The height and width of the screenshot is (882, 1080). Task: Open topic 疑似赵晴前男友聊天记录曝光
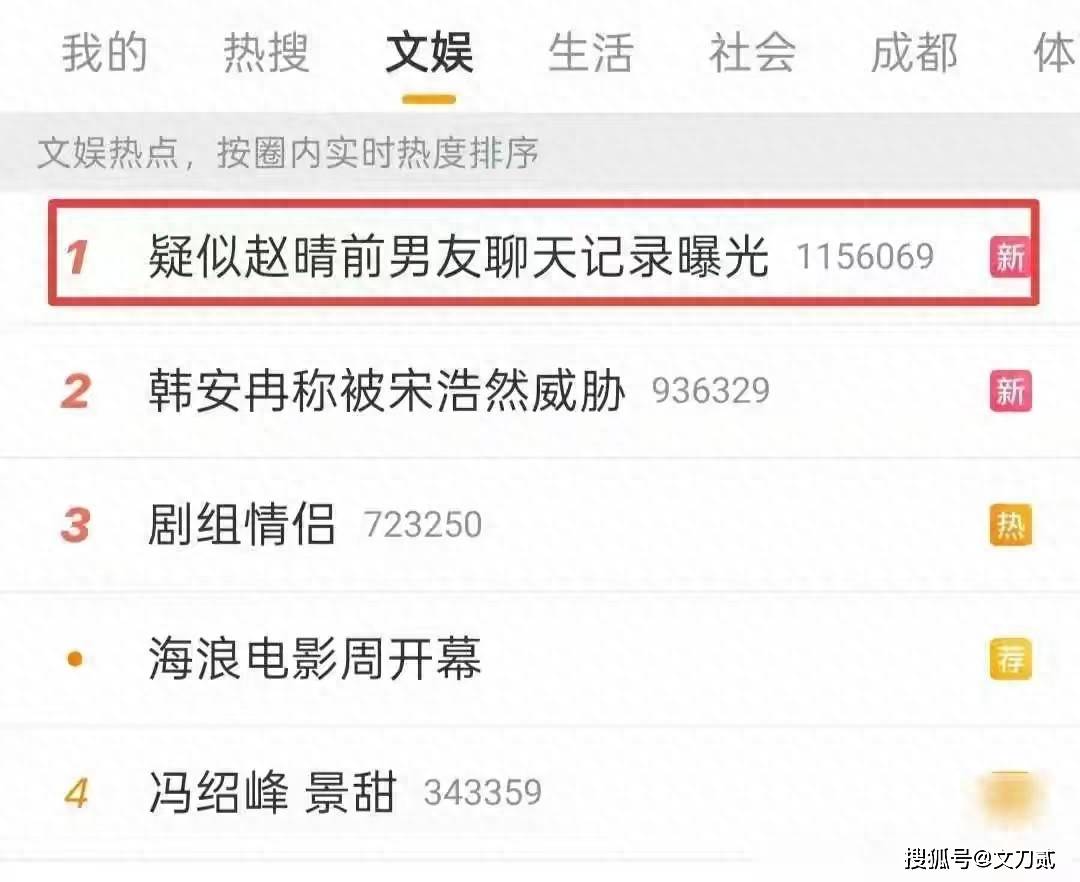459,256
